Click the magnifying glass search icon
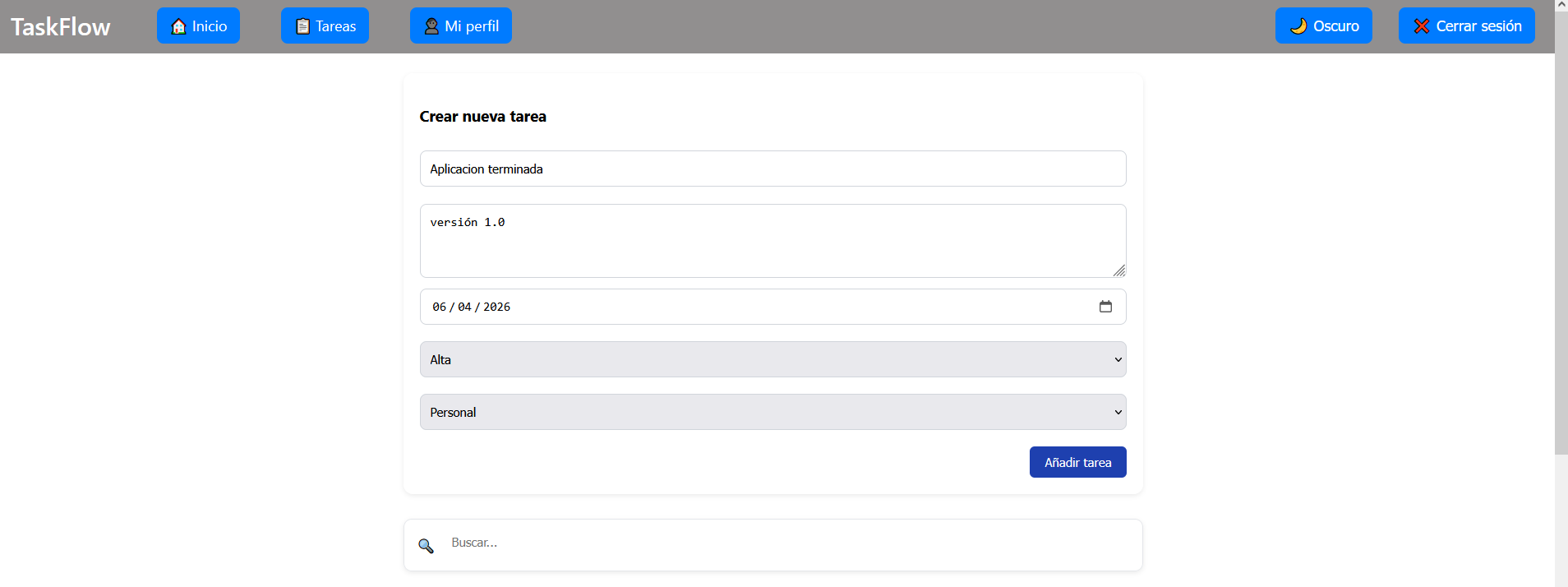The width and height of the screenshot is (1568, 587). click(426, 546)
